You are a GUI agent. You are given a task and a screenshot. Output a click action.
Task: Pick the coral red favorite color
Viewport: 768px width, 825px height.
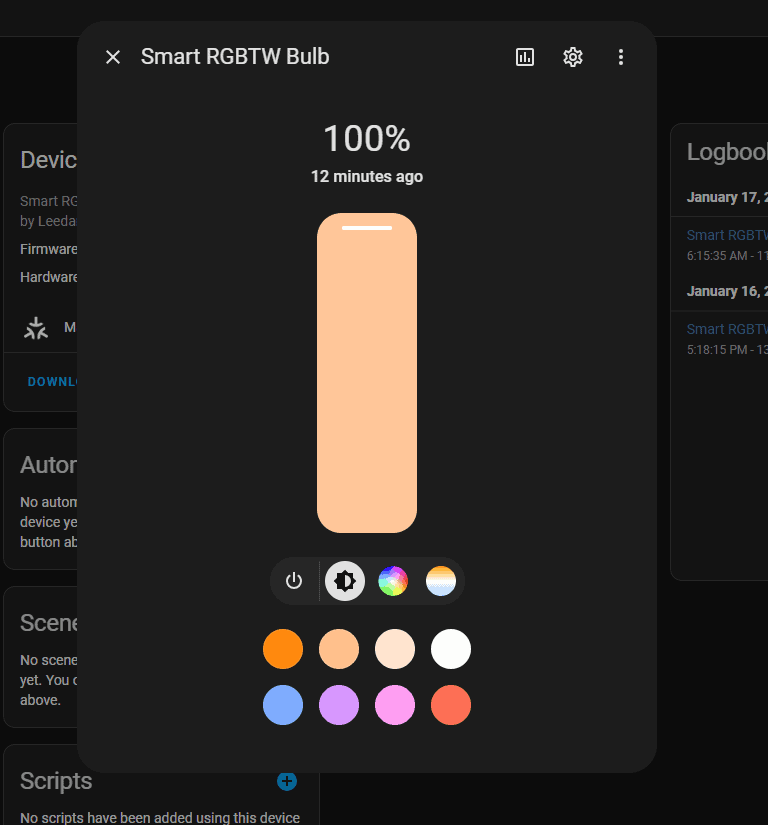click(x=451, y=705)
